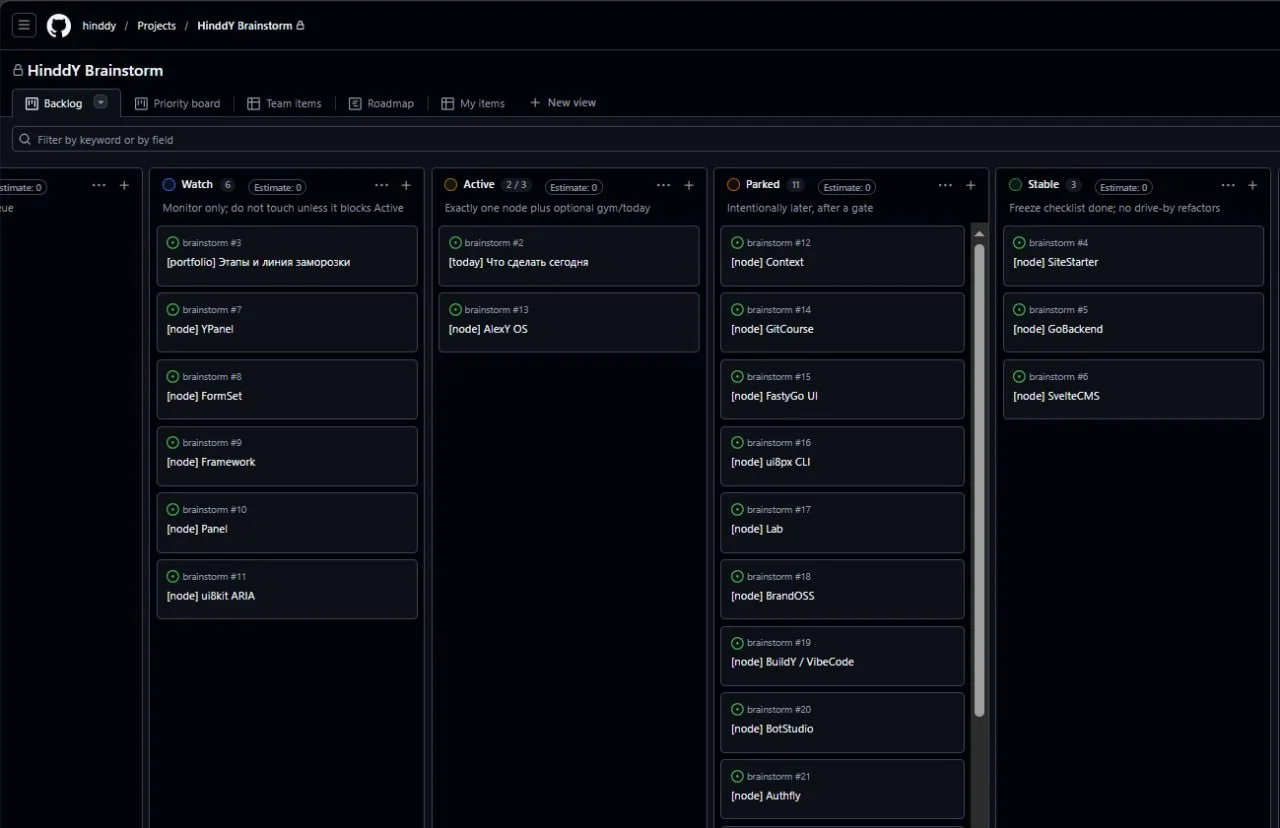
Task: Open the [node] GitCourse card
Action: click(842, 322)
